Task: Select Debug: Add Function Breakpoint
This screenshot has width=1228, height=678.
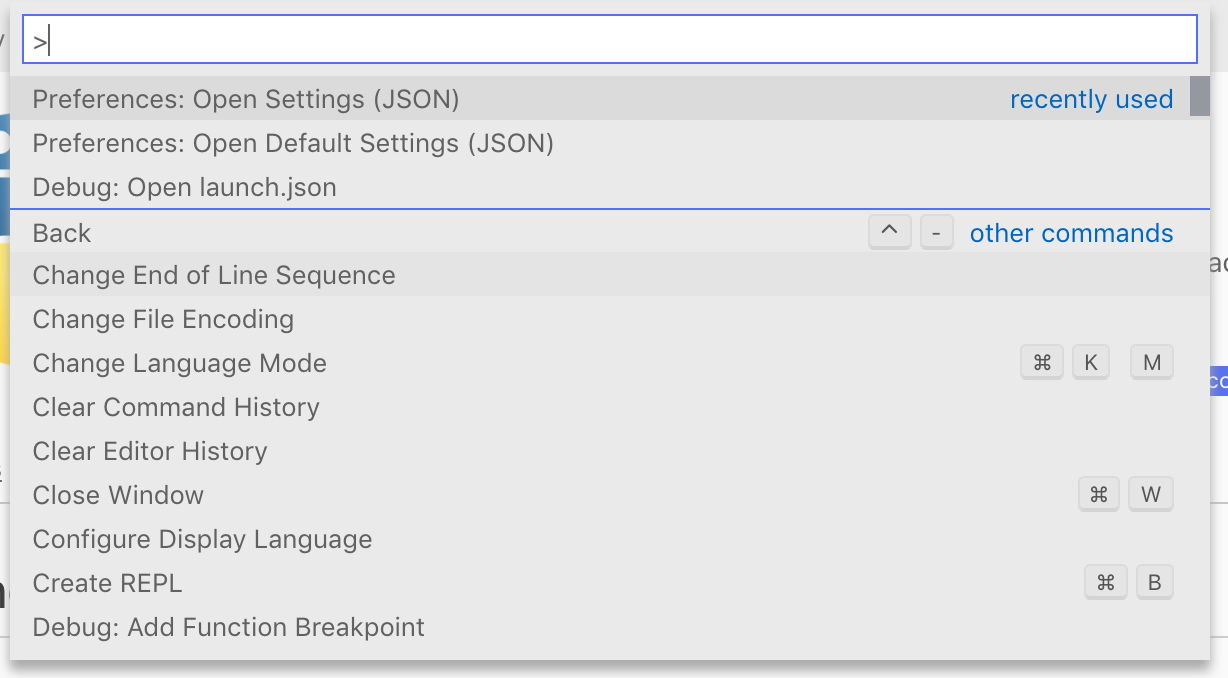Action: click(229, 628)
